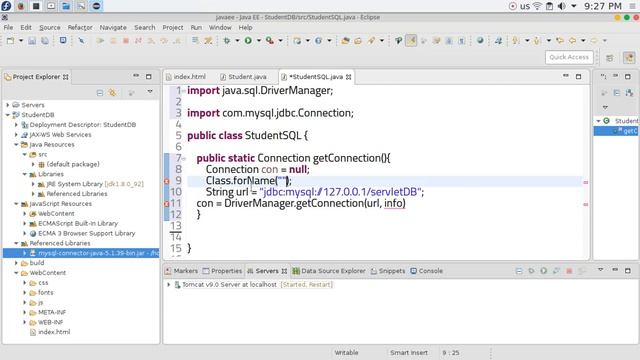Click the error marker on line 9

[x=167, y=181]
